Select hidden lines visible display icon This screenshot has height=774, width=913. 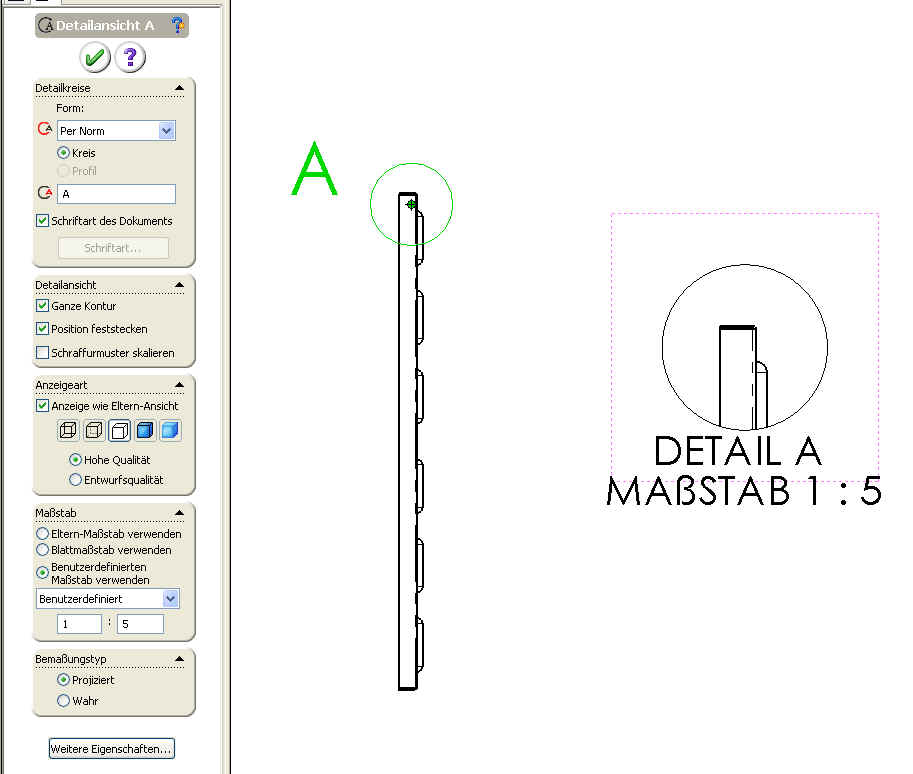[x=94, y=430]
